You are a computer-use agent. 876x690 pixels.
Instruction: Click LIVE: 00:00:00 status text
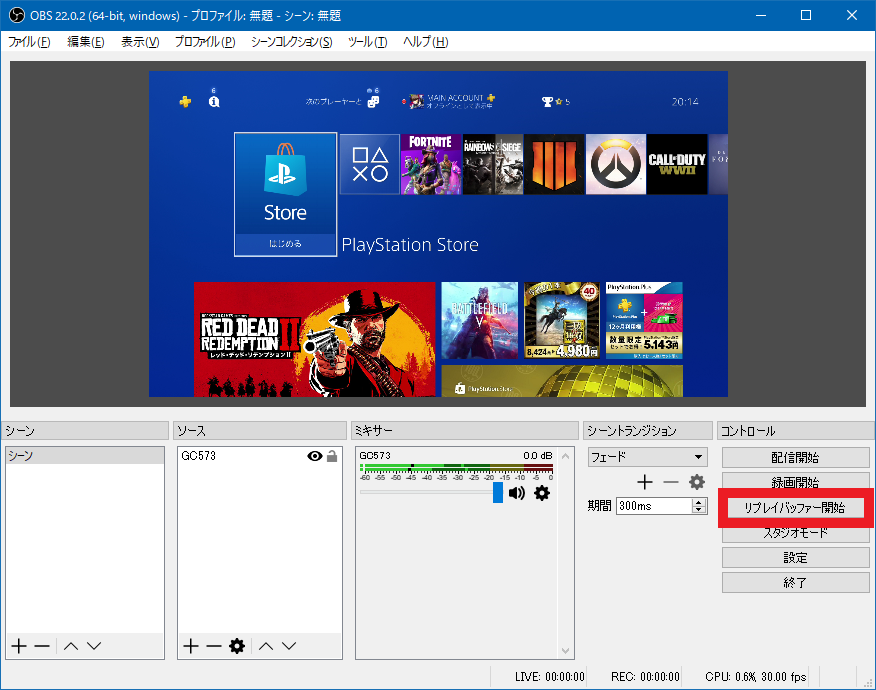(550, 677)
